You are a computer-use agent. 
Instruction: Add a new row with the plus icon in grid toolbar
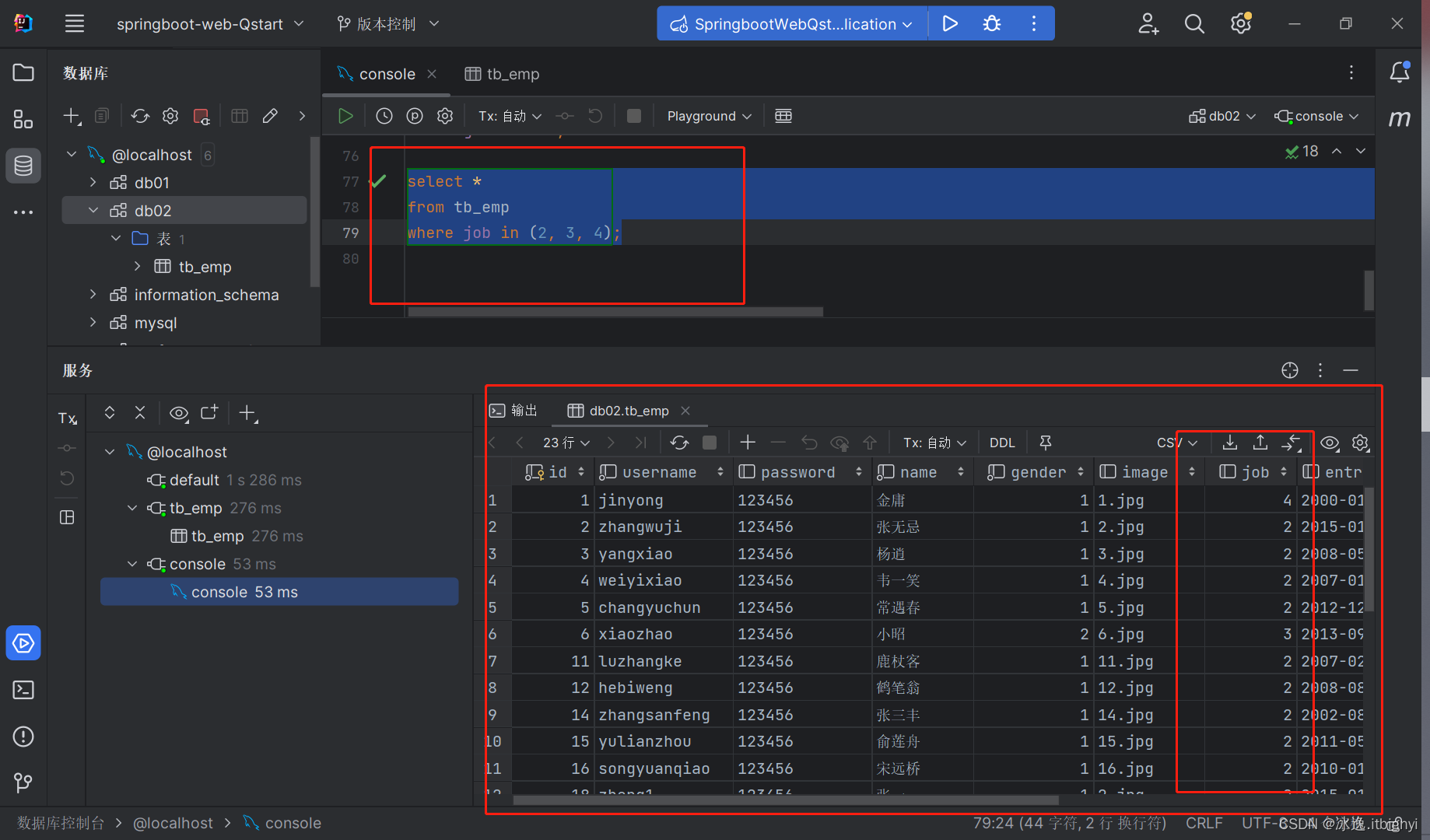[x=747, y=442]
